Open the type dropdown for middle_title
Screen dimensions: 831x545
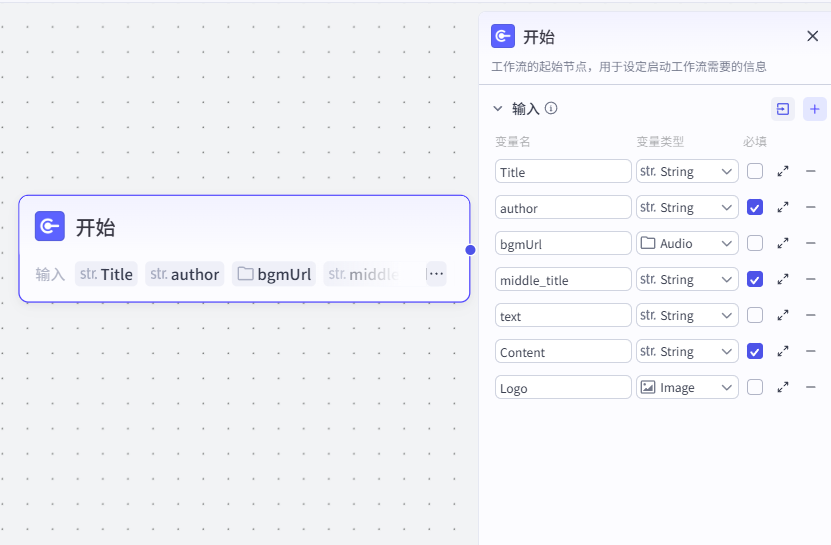tap(687, 279)
